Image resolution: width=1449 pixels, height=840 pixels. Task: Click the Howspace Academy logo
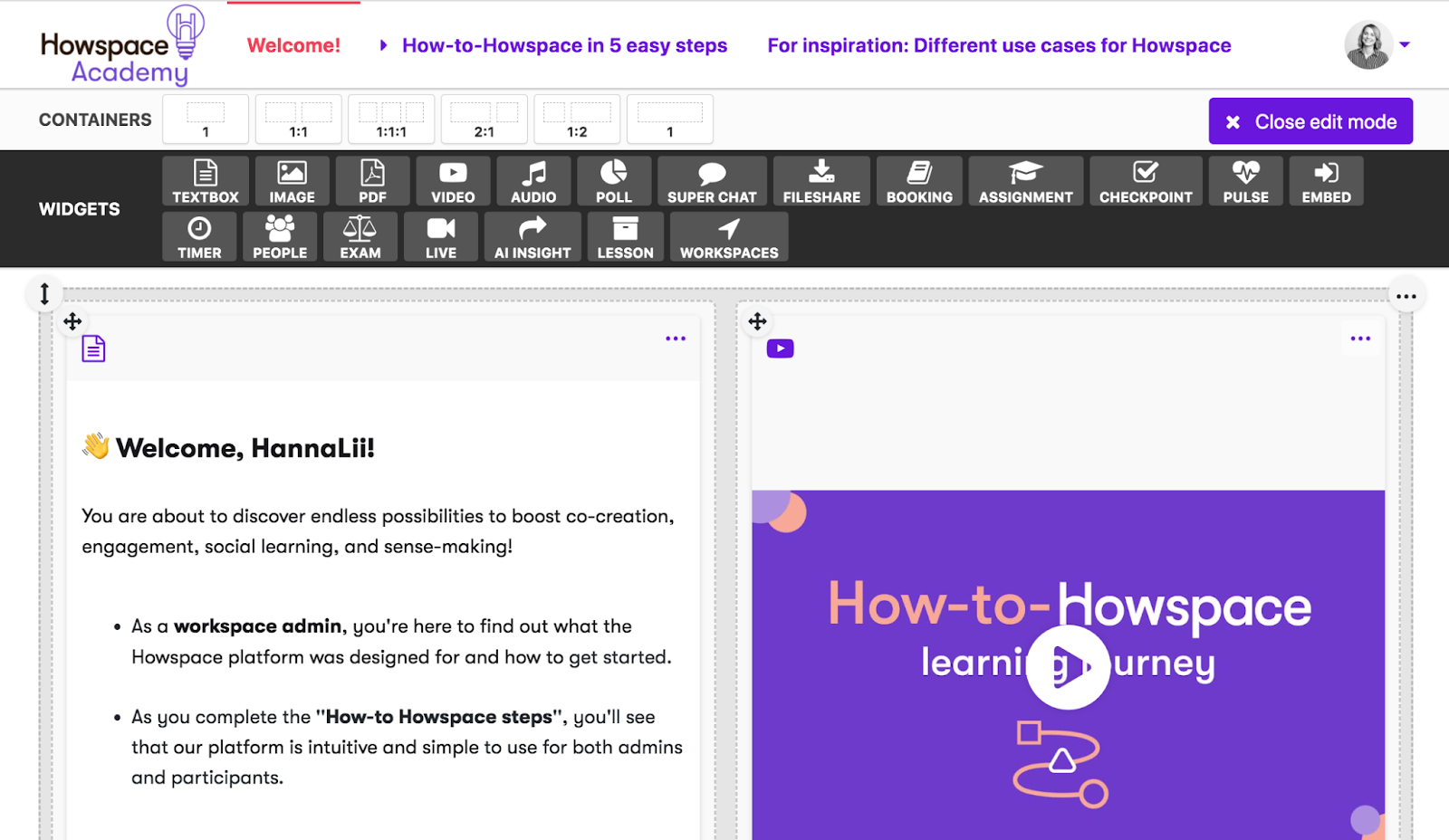pos(122,45)
